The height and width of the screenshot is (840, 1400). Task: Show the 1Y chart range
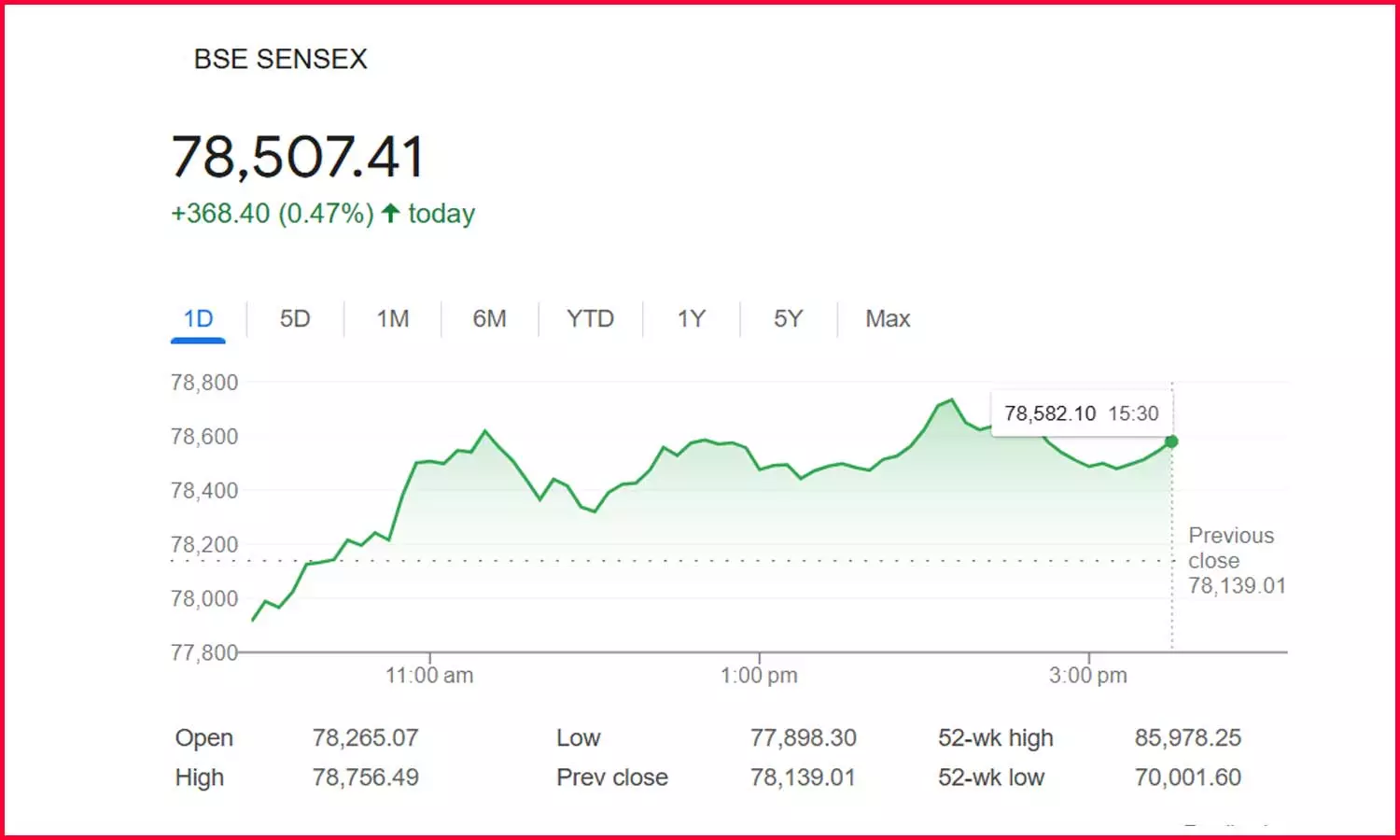click(691, 319)
